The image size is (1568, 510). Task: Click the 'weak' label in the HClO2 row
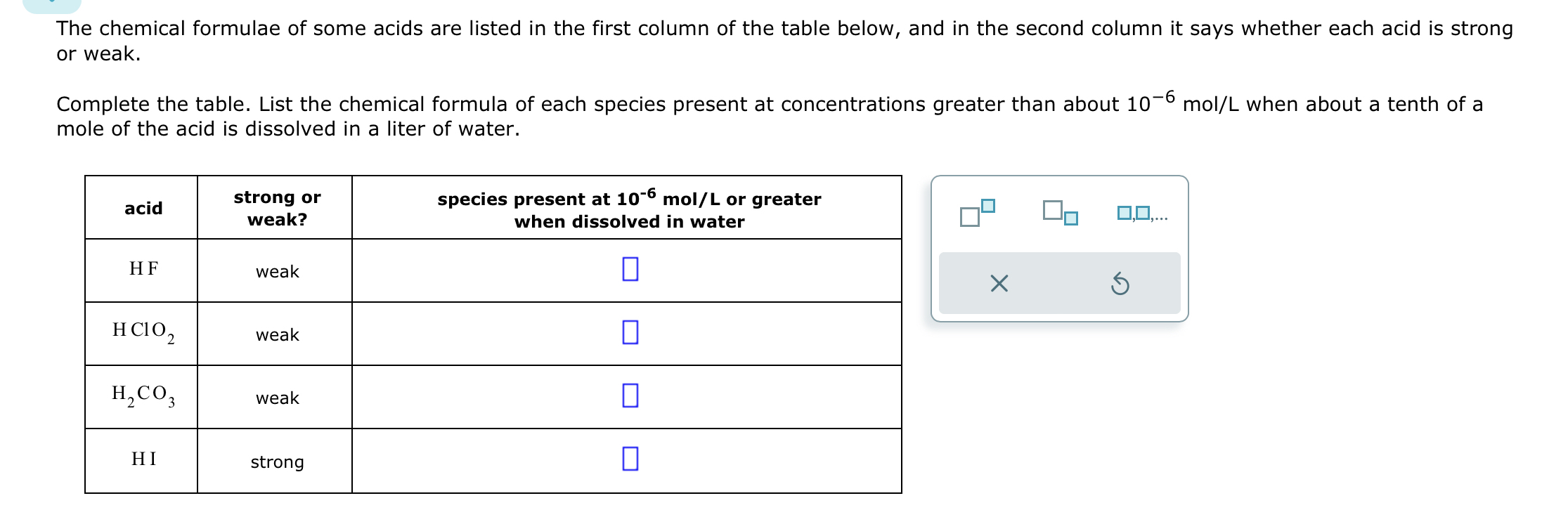coord(277,335)
